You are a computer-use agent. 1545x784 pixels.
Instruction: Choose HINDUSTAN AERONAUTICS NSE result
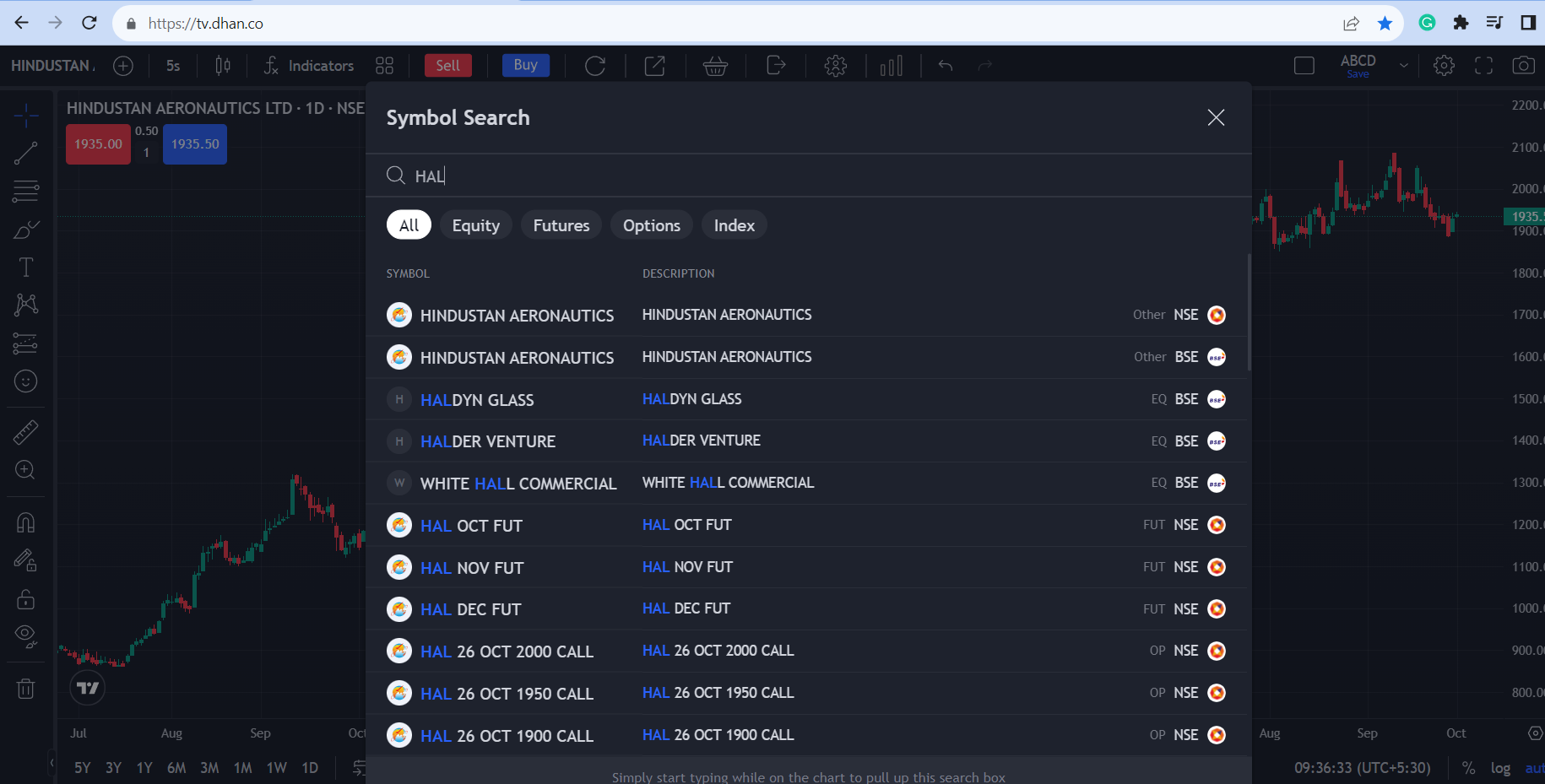click(x=806, y=315)
